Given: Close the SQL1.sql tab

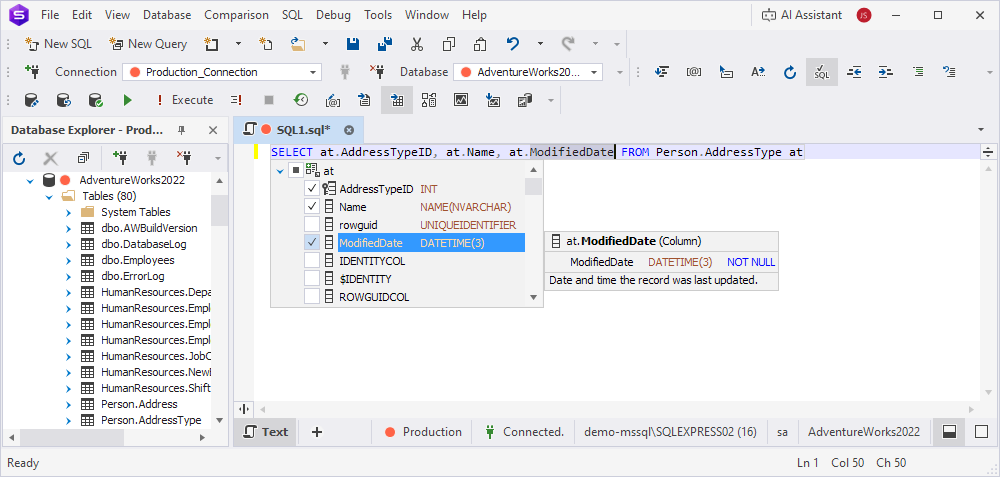Looking at the screenshot, I should point(349,130).
